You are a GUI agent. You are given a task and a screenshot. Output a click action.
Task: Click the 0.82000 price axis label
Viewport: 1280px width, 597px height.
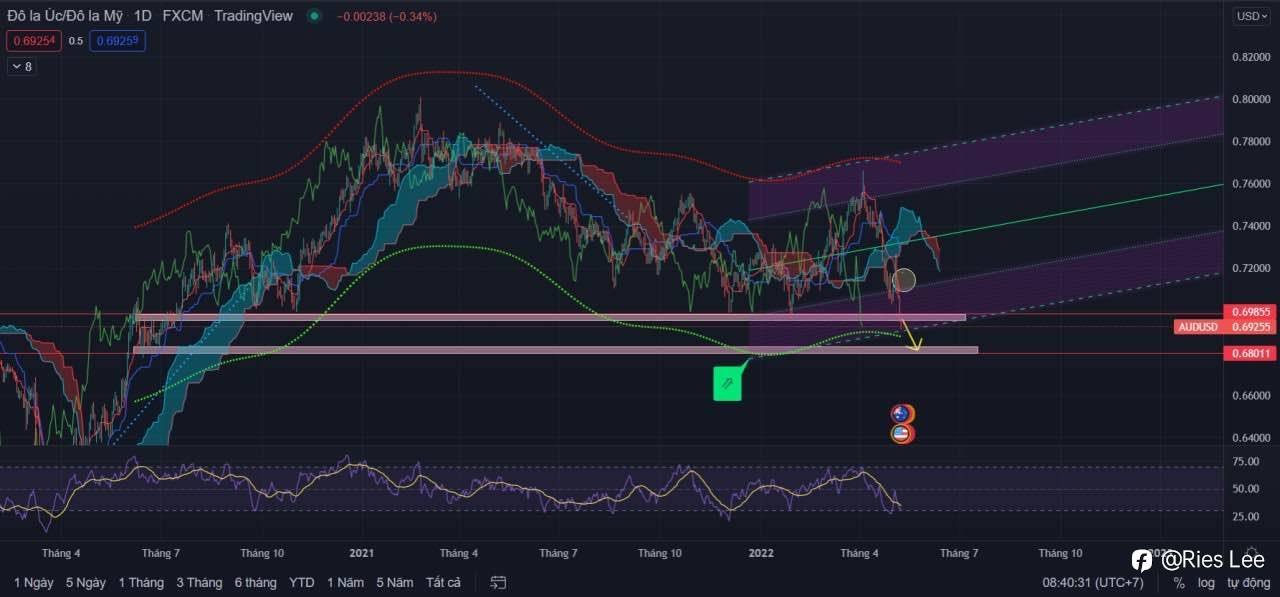click(x=1252, y=57)
